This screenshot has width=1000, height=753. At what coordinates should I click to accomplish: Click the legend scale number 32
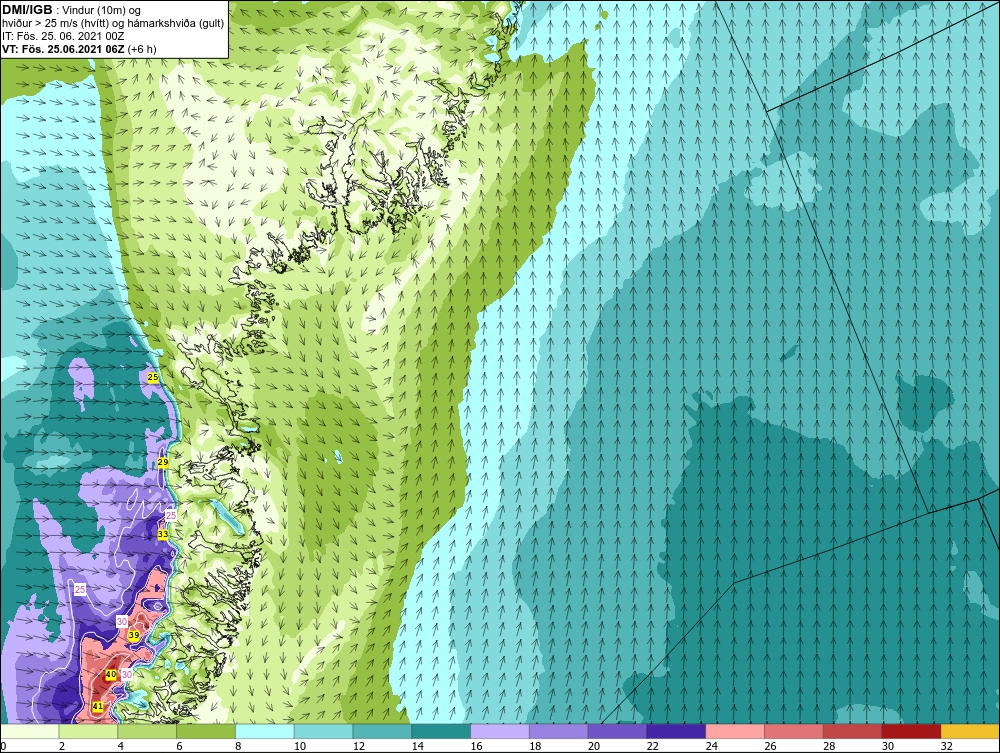pos(946,746)
